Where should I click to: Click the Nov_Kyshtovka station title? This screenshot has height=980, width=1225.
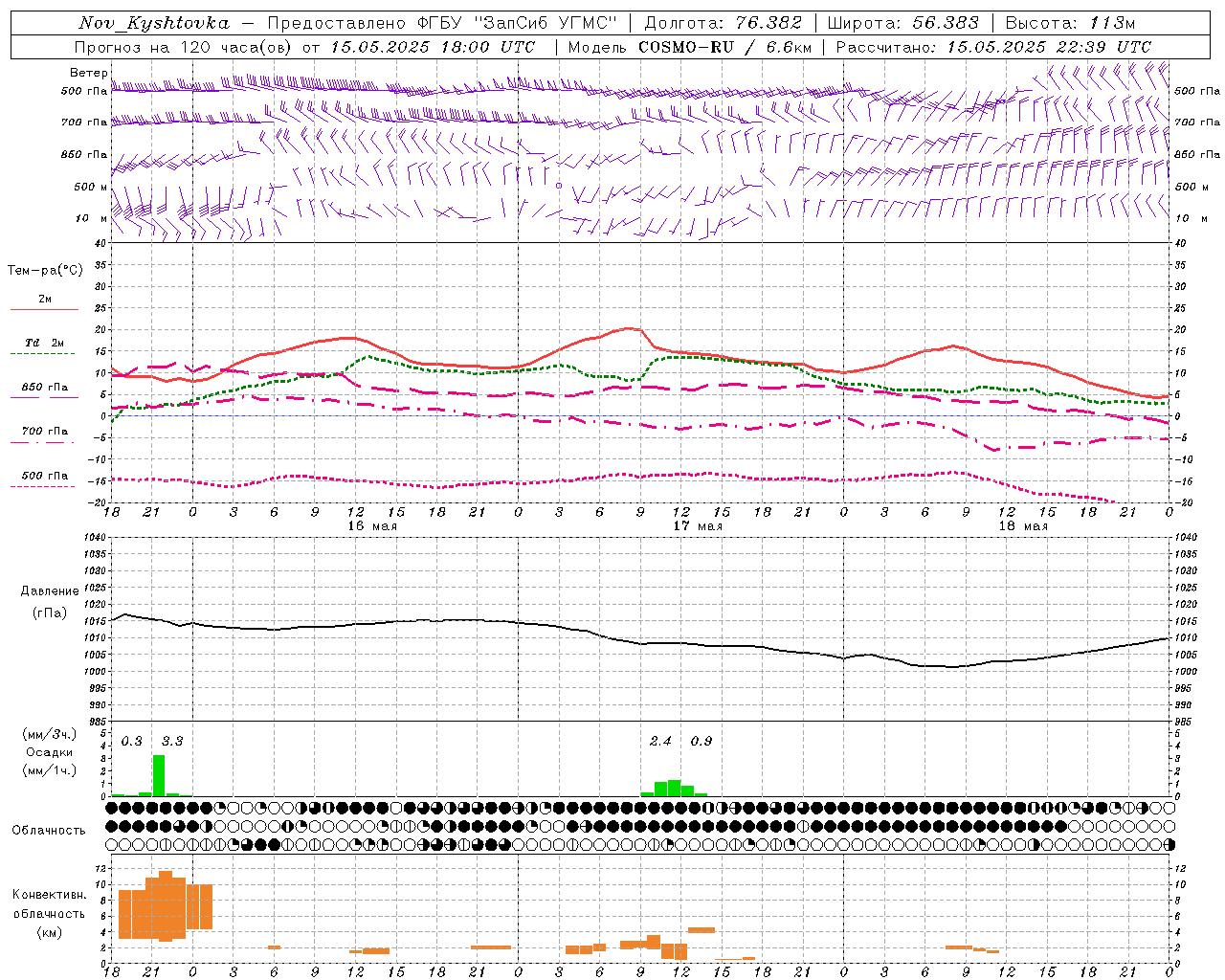pyautogui.click(x=154, y=23)
